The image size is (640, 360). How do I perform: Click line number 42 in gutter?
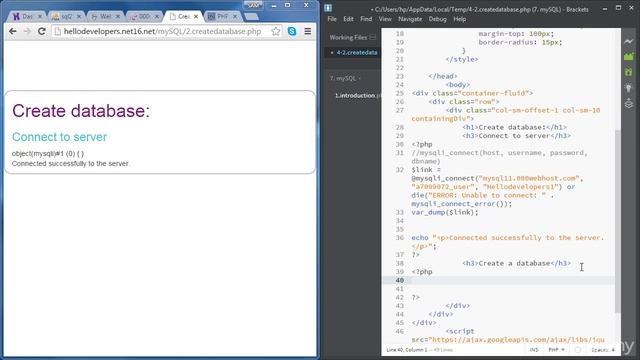[400, 297]
